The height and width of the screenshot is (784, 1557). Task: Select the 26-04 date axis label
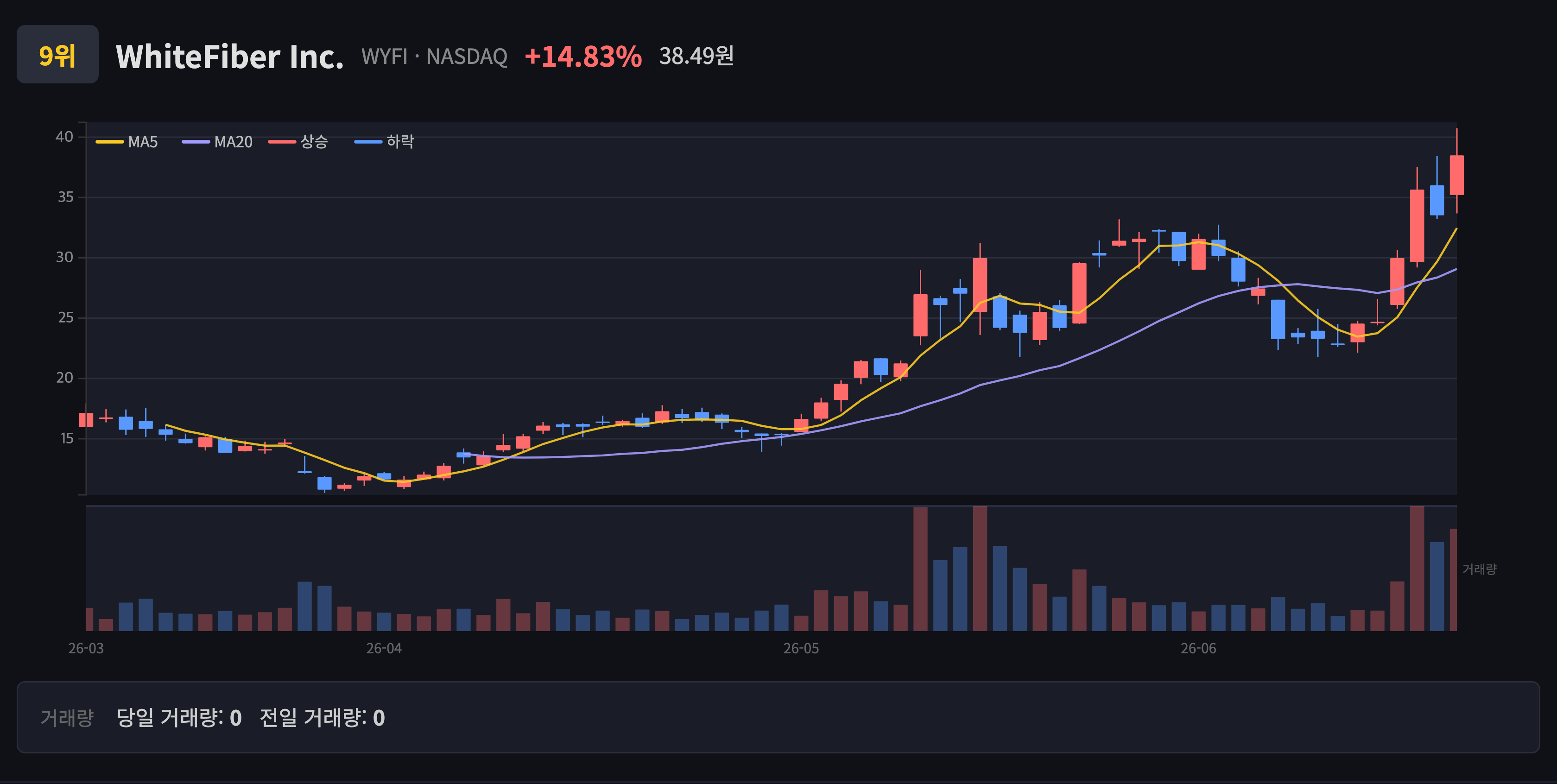(x=384, y=649)
